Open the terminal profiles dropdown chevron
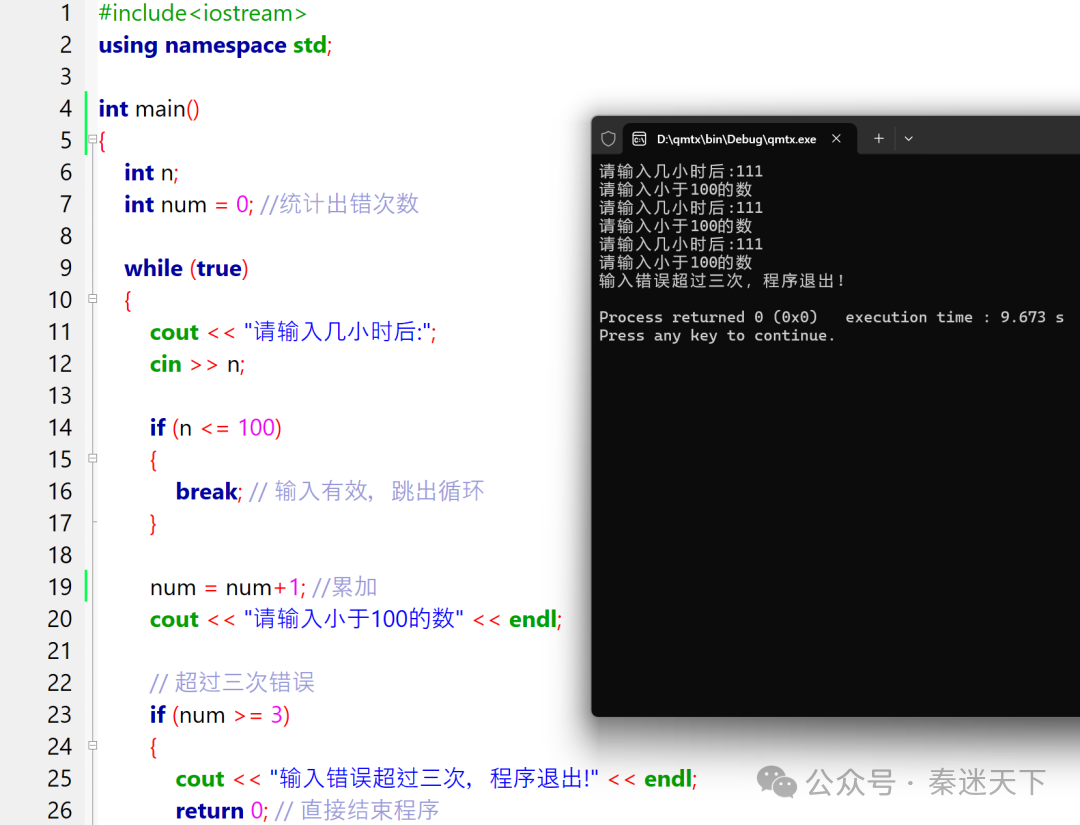Image resolution: width=1080 pixels, height=825 pixels. pyautogui.click(x=908, y=138)
